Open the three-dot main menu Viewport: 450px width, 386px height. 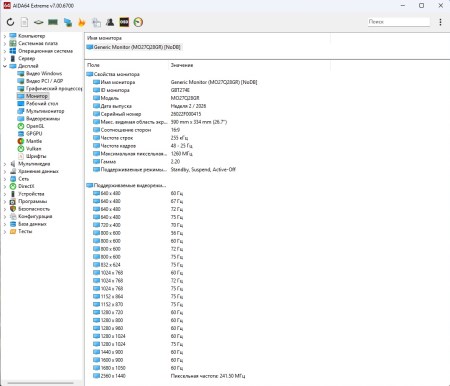click(x=440, y=22)
